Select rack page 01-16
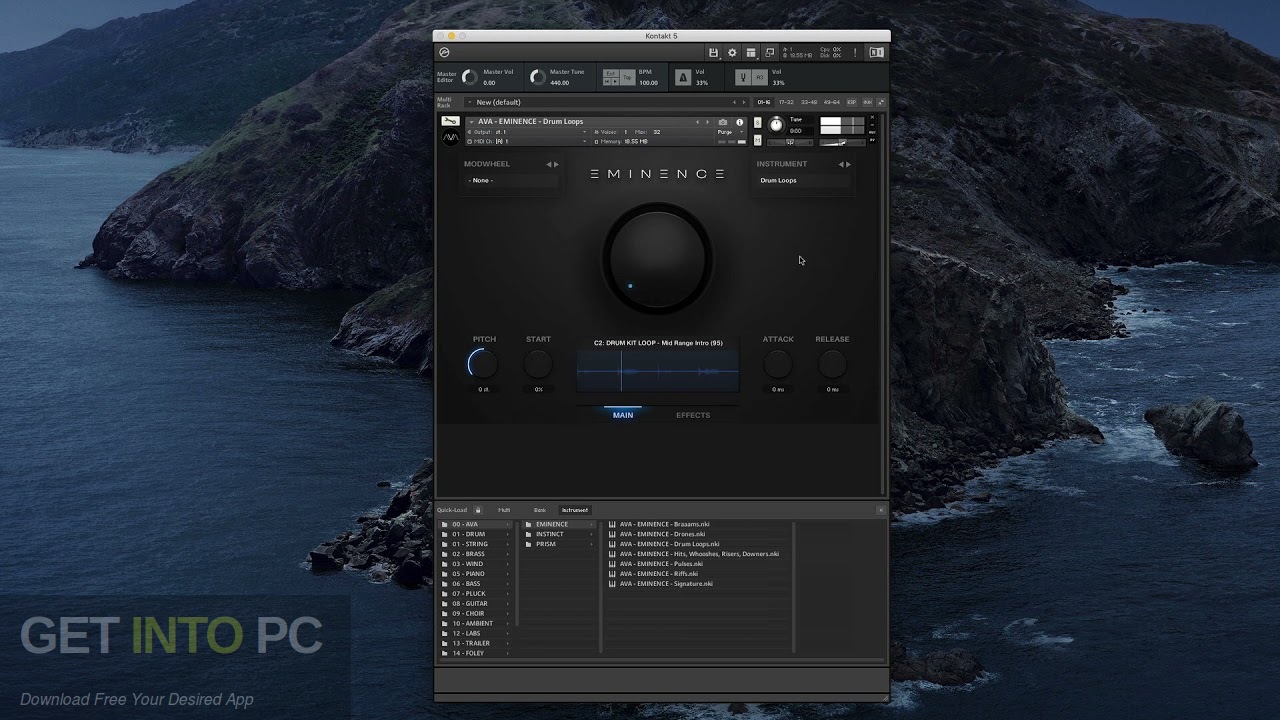This screenshot has height=720, width=1280. 764,102
